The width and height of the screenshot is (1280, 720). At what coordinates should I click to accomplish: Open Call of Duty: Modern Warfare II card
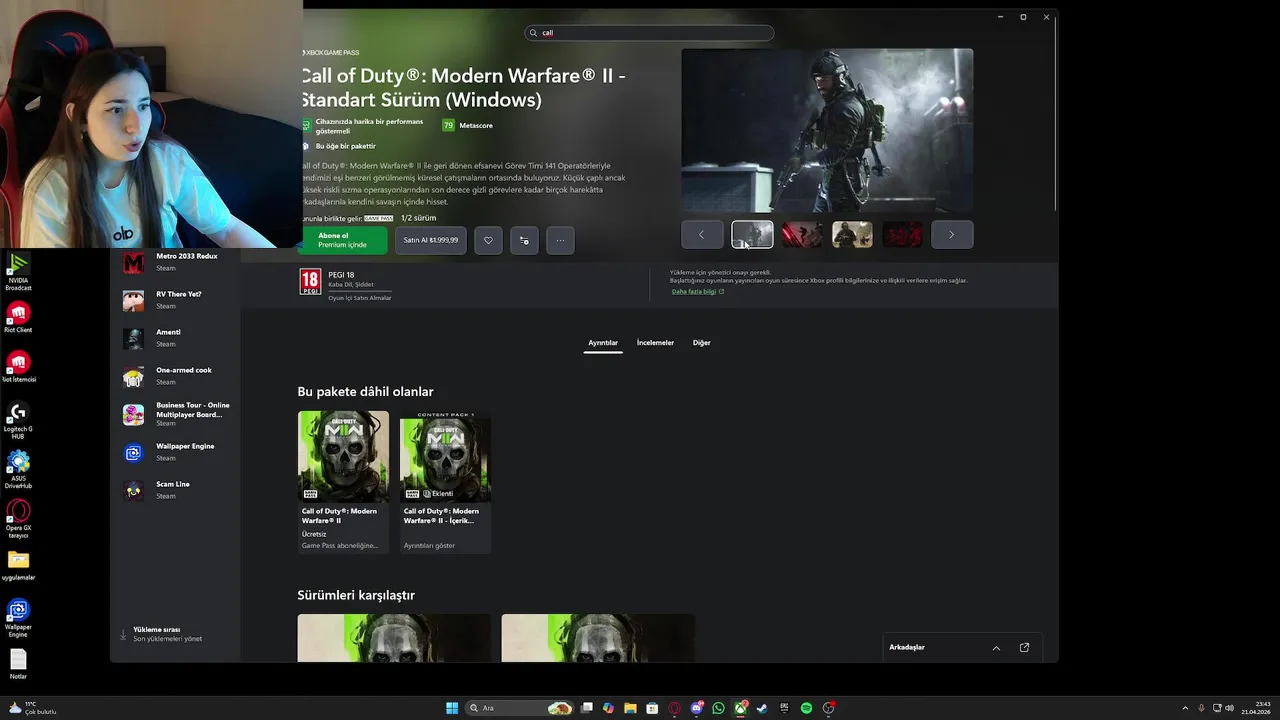pos(343,481)
